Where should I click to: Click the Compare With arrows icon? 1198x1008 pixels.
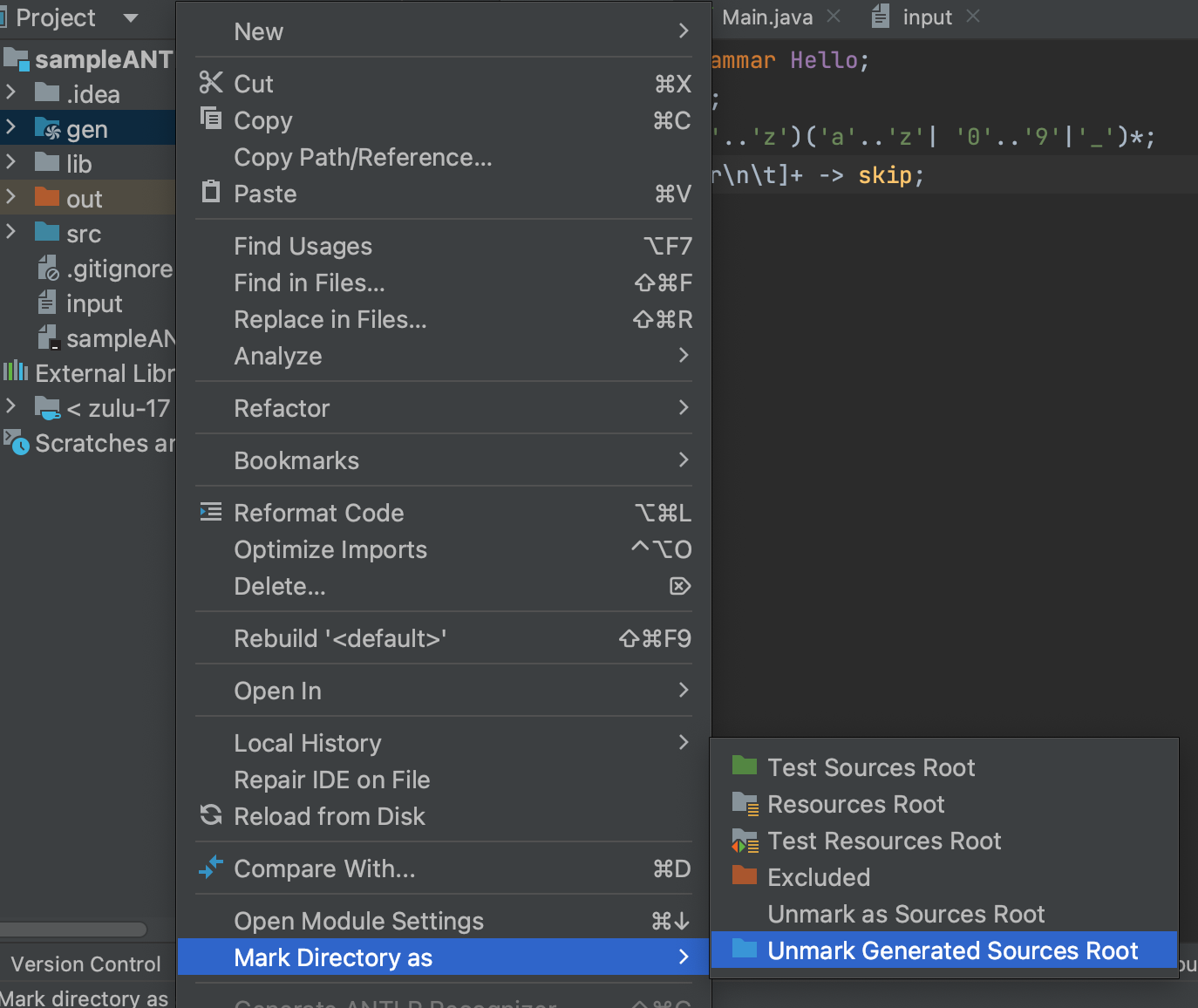210,868
